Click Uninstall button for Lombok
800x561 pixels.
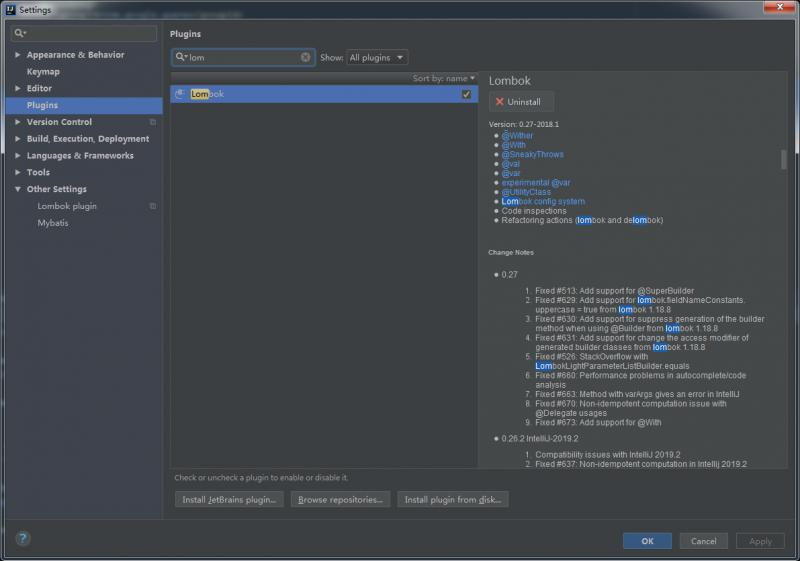point(521,101)
